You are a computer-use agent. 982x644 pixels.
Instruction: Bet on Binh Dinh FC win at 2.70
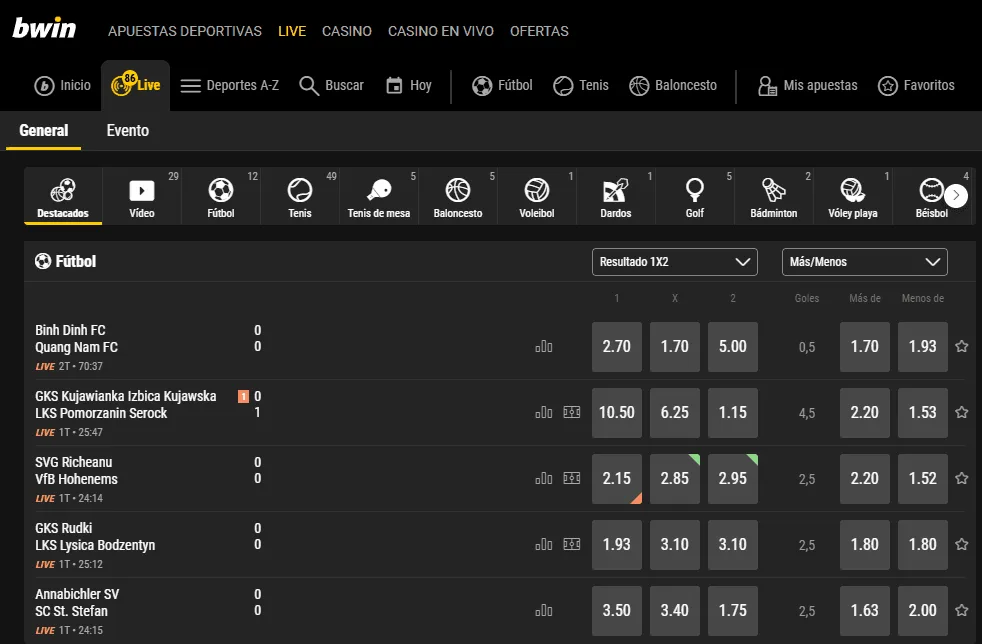617,346
